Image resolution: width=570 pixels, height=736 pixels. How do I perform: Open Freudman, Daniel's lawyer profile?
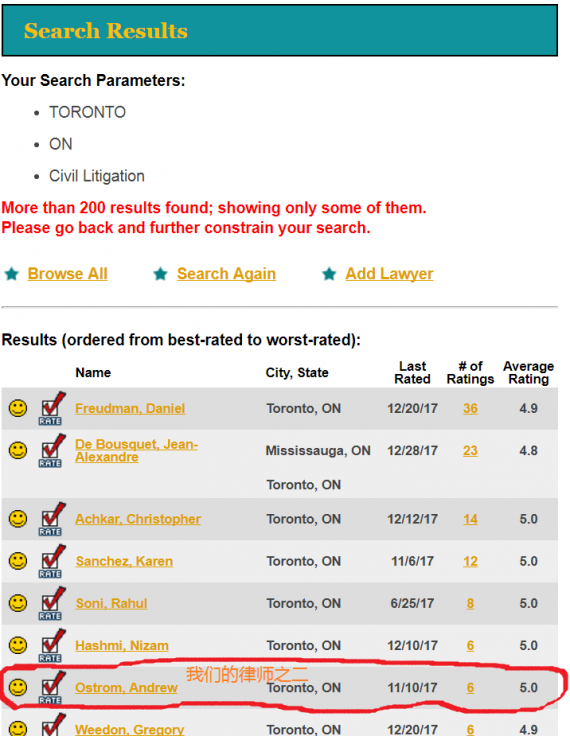tap(130, 408)
